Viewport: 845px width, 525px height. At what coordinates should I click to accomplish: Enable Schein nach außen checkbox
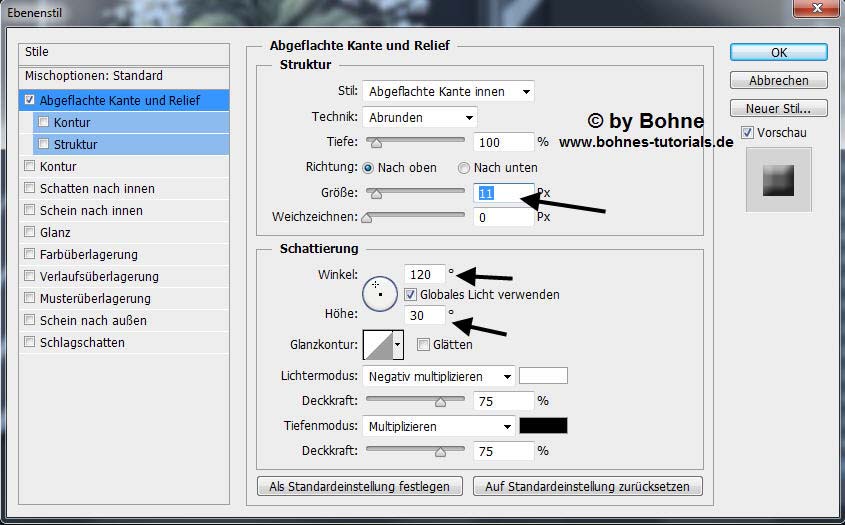tap(30, 320)
